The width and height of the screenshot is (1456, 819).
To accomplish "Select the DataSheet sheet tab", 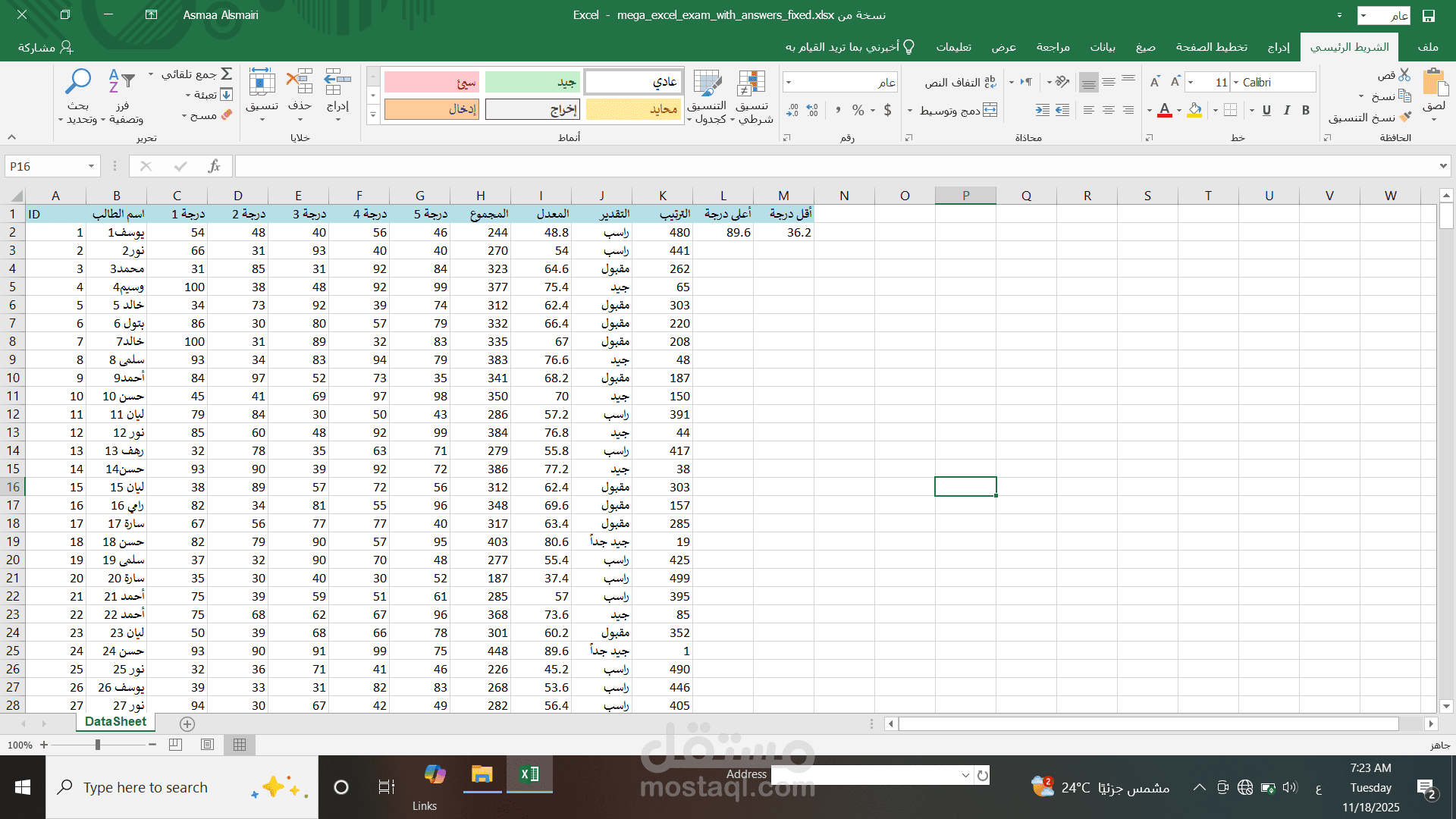I will pyautogui.click(x=115, y=722).
